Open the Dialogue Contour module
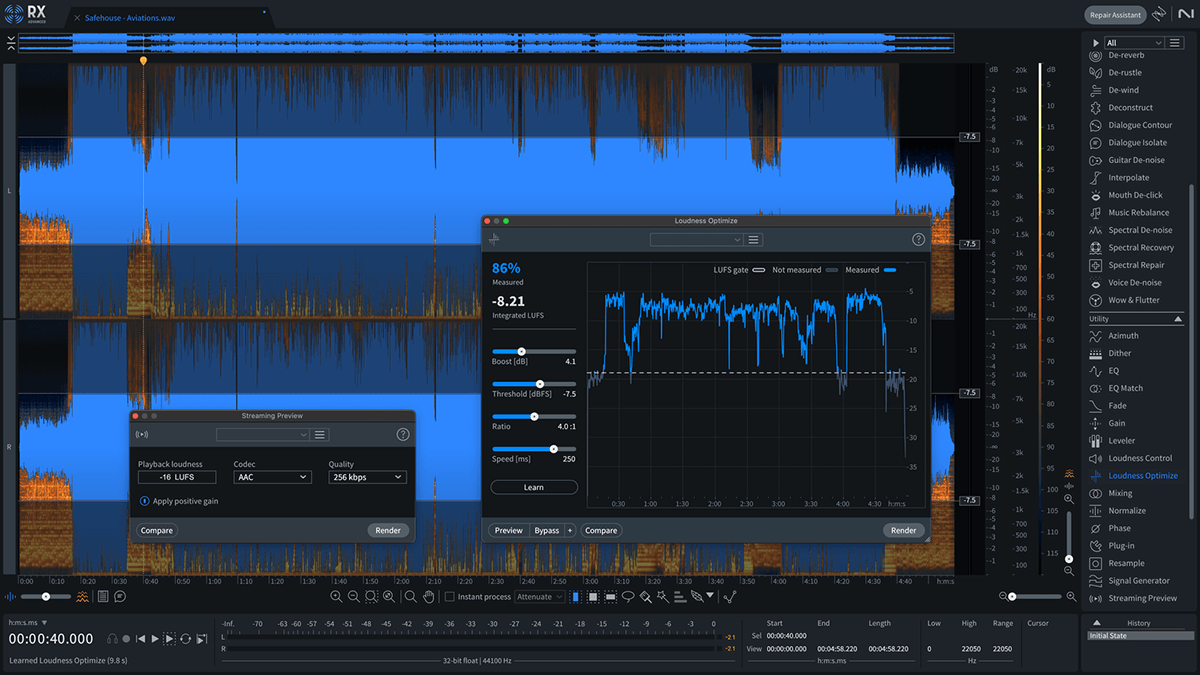This screenshot has height=675, width=1200. 1140,125
